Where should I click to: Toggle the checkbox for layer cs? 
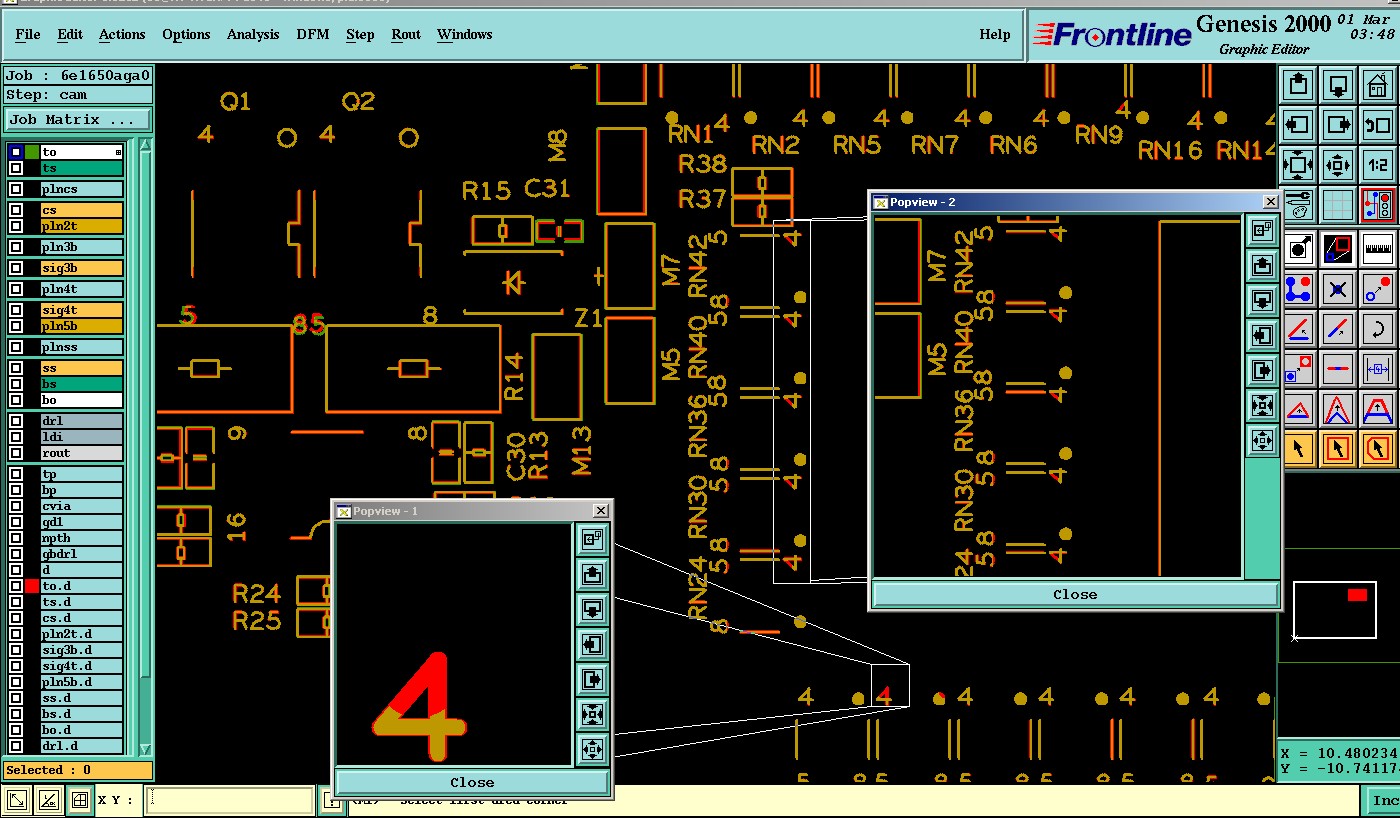click(16, 210)
